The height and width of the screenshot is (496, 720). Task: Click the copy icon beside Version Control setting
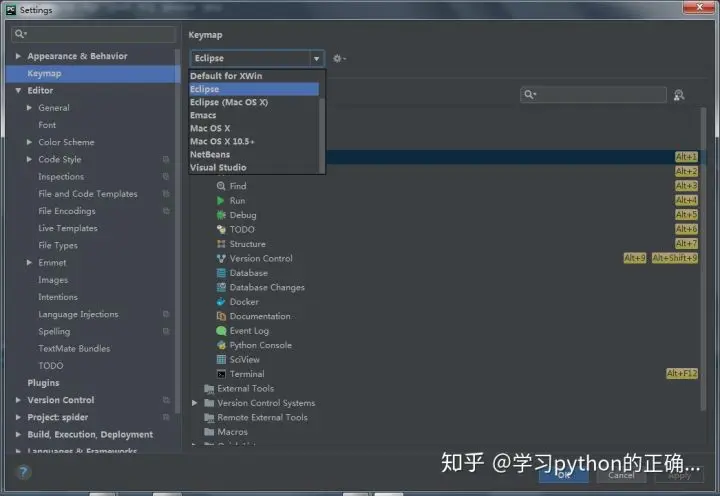(166, 400)
